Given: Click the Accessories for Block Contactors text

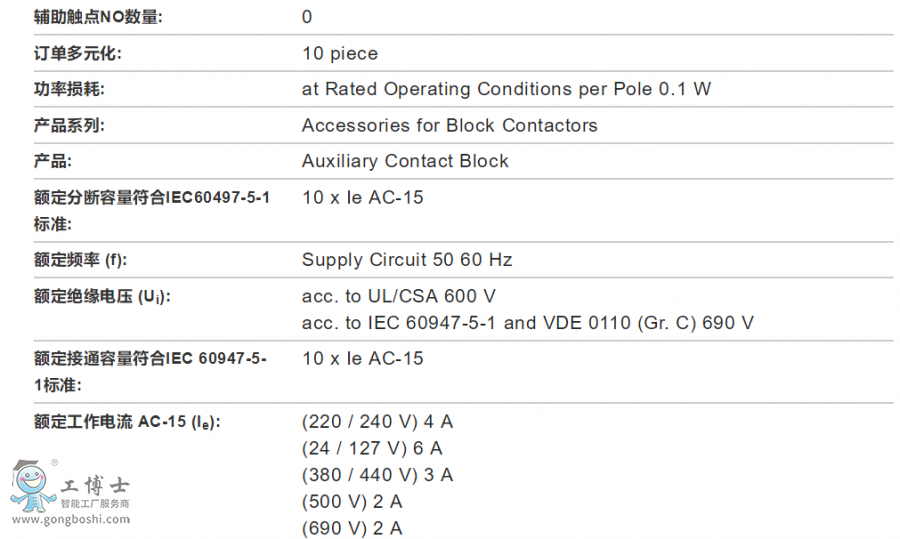Looking at the screenshot, I should (x=449, y=125).
